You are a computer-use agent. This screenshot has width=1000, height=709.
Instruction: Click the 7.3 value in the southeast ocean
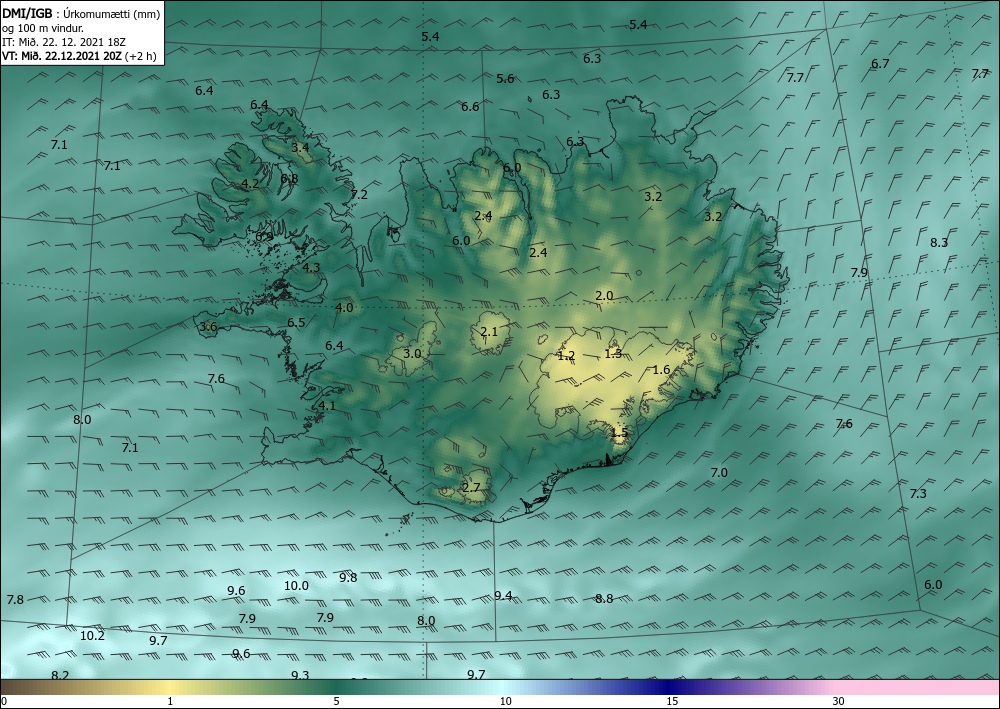918,493
